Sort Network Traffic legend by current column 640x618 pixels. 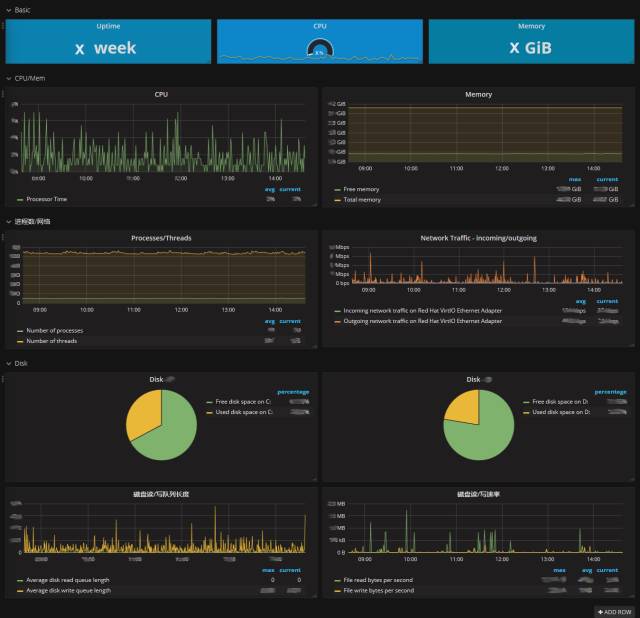pyautogui.click(x=607, y=301)
